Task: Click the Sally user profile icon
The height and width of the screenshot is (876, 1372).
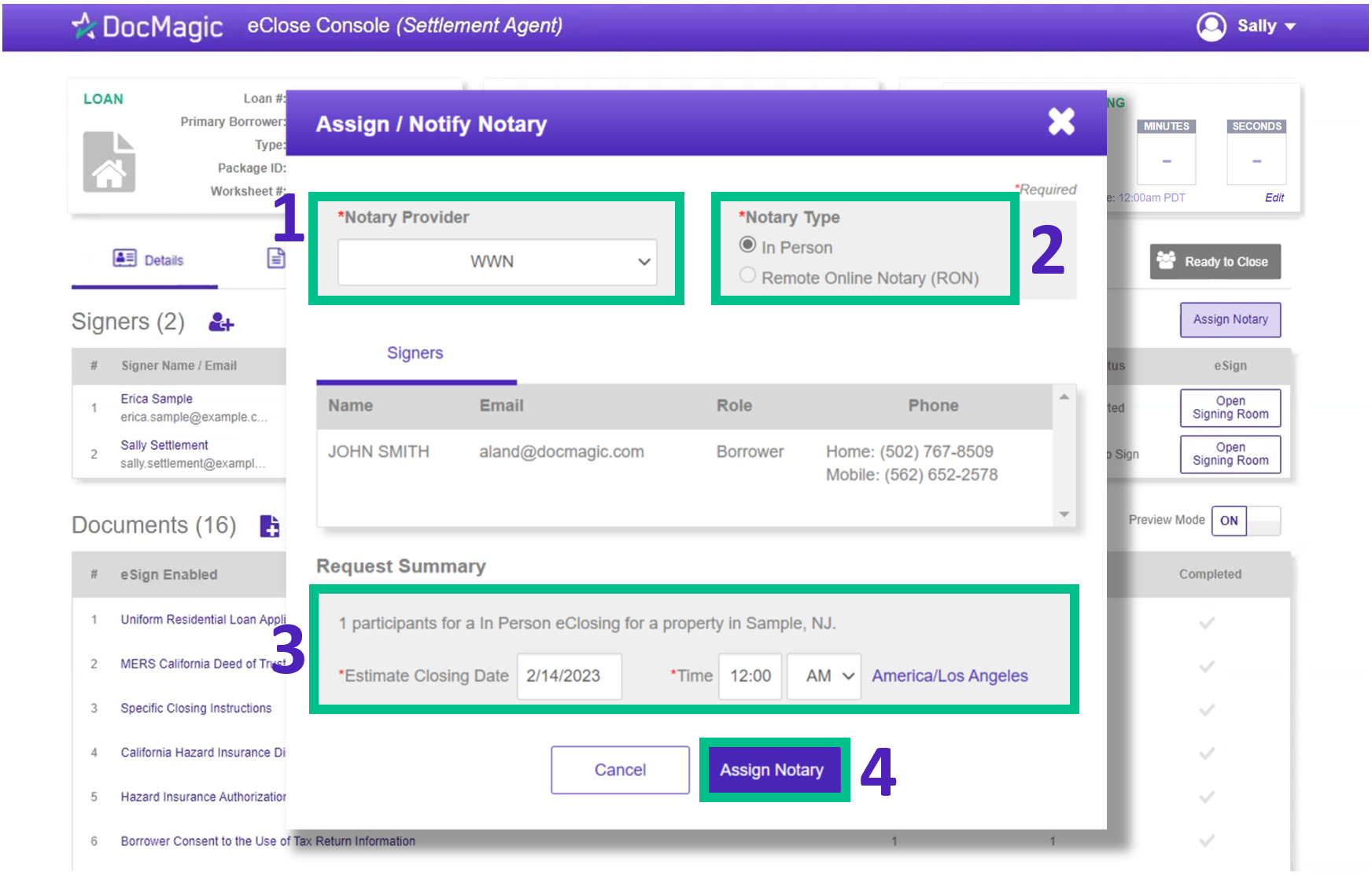Action: (1211, 27)
